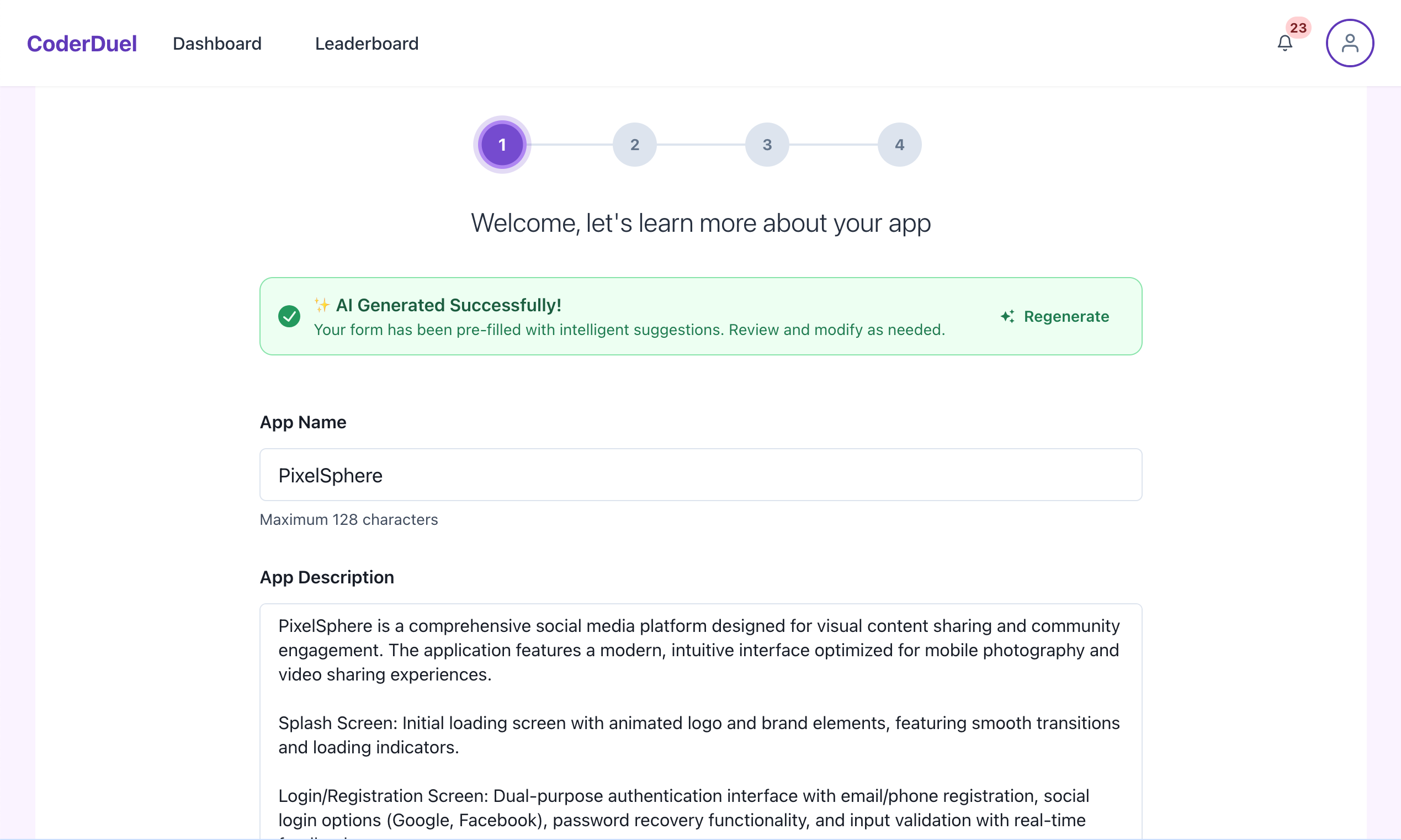
Task: Click the yellow sparkles icon in banner
Action: tap(322, 305)
